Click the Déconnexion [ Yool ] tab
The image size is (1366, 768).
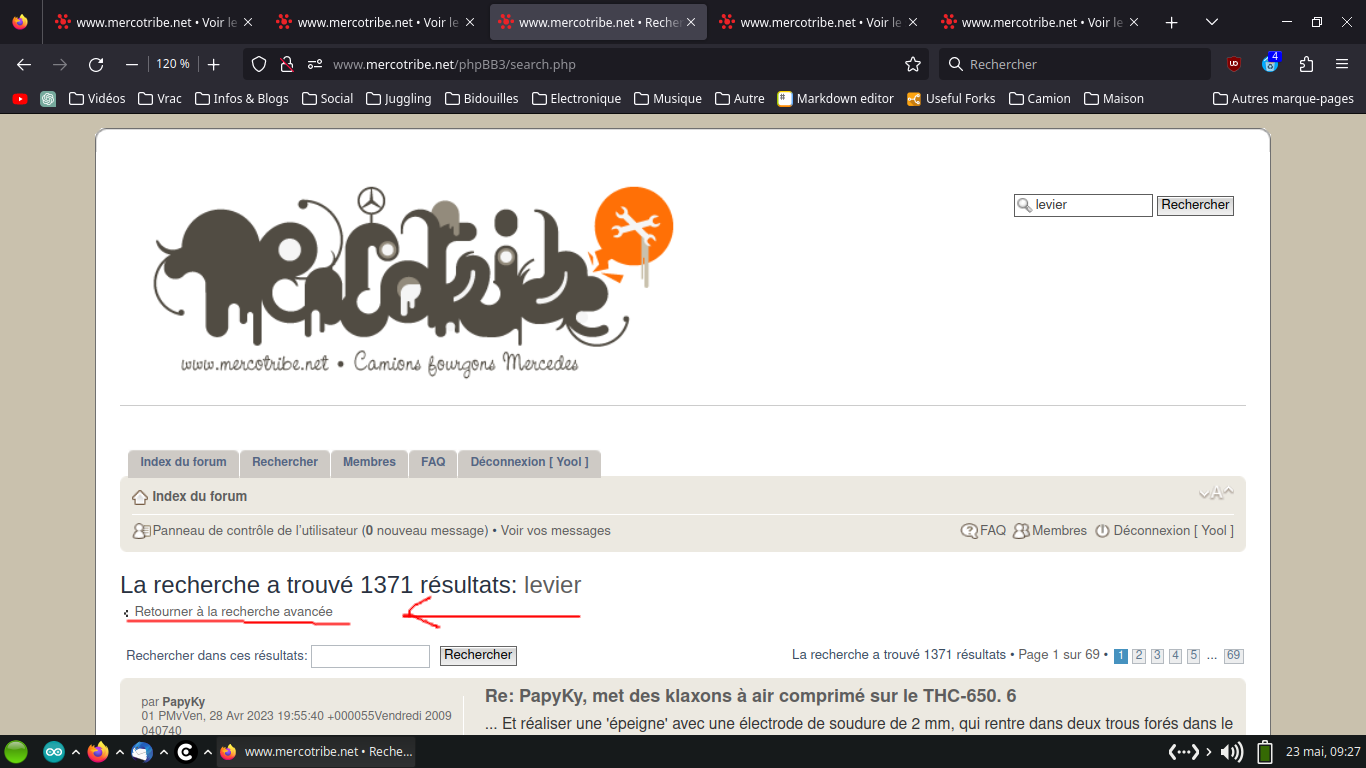(x=530, y=462)
